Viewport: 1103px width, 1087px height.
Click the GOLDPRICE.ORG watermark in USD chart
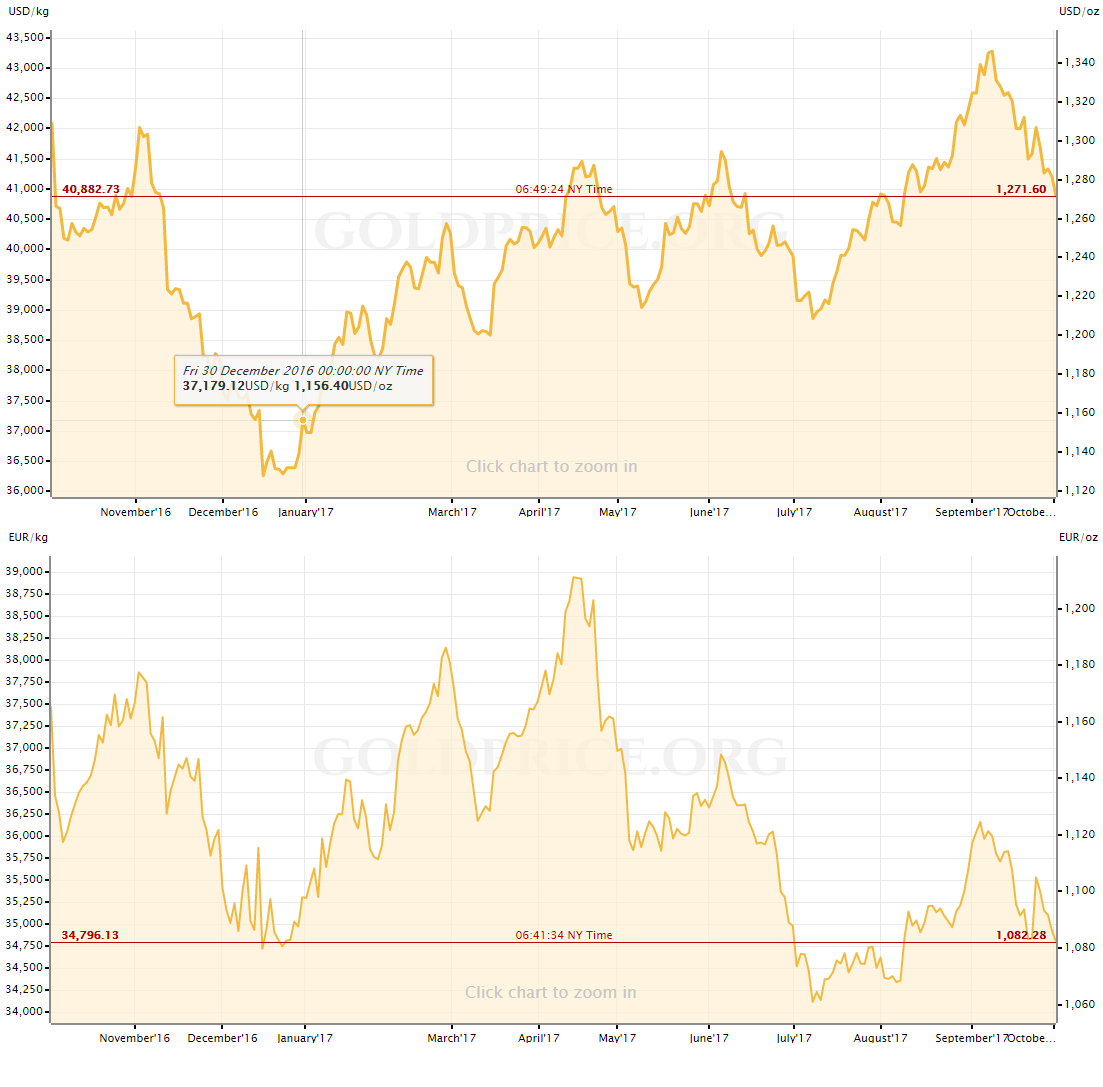[551, 231]
